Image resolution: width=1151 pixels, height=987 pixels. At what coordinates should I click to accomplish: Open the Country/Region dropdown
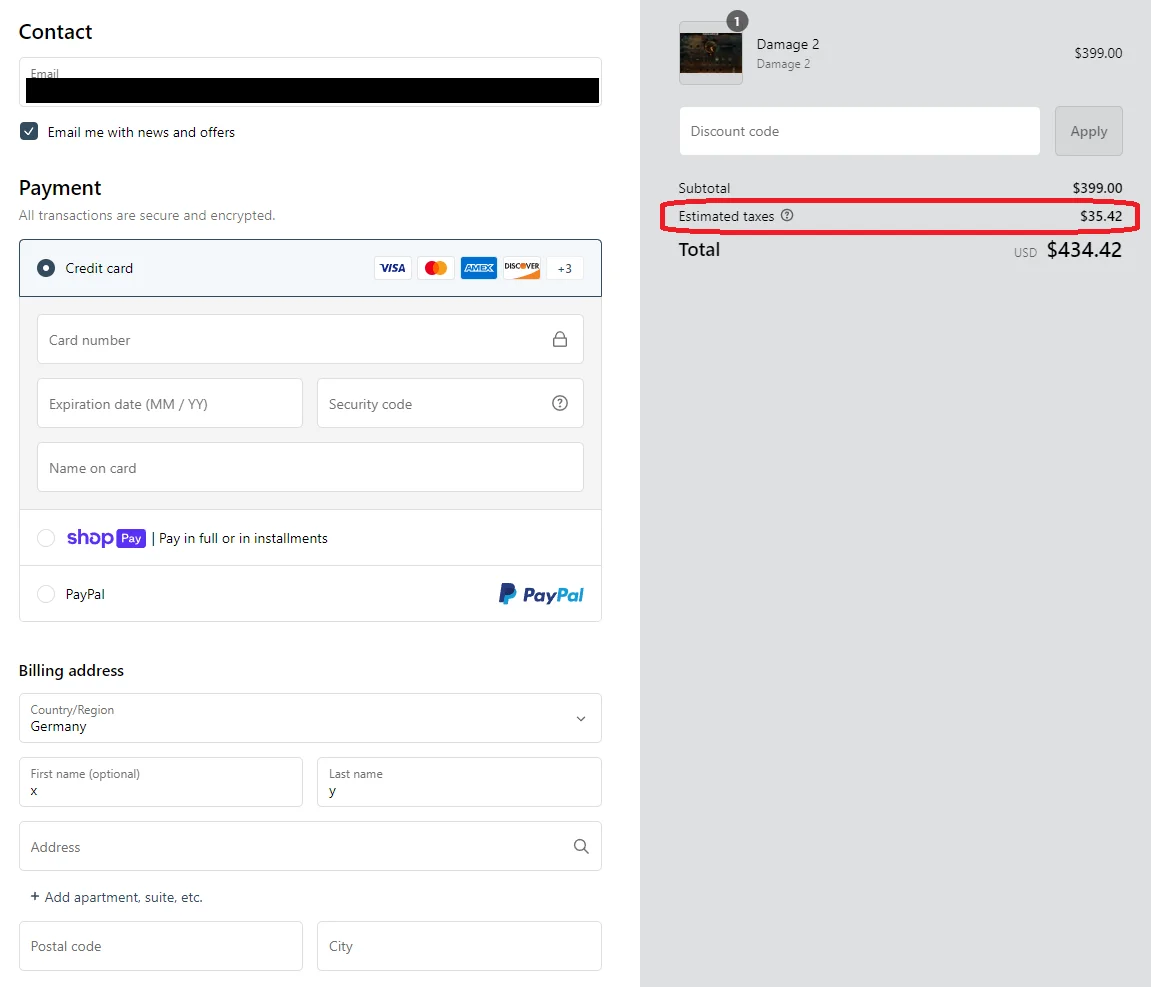click(311, 718)
